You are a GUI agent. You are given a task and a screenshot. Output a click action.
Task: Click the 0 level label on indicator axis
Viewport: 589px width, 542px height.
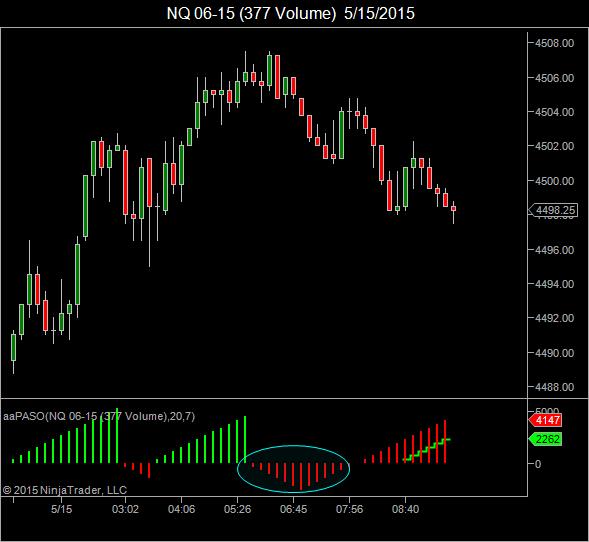538,464
